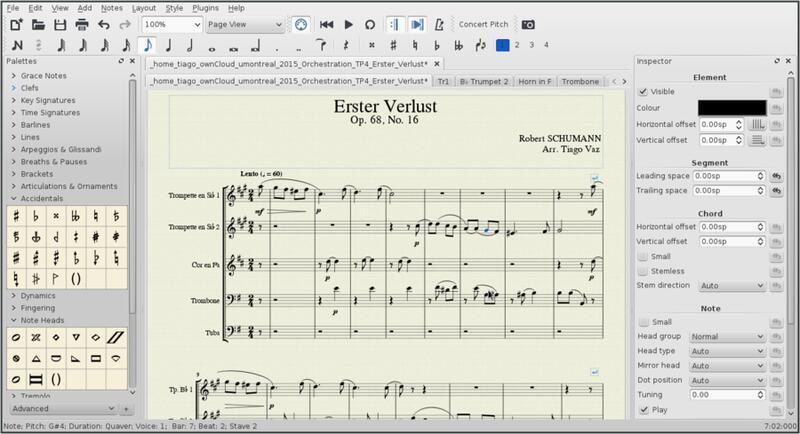Add augmentation dot to note

pyautogui.click(x=277, y=49)
